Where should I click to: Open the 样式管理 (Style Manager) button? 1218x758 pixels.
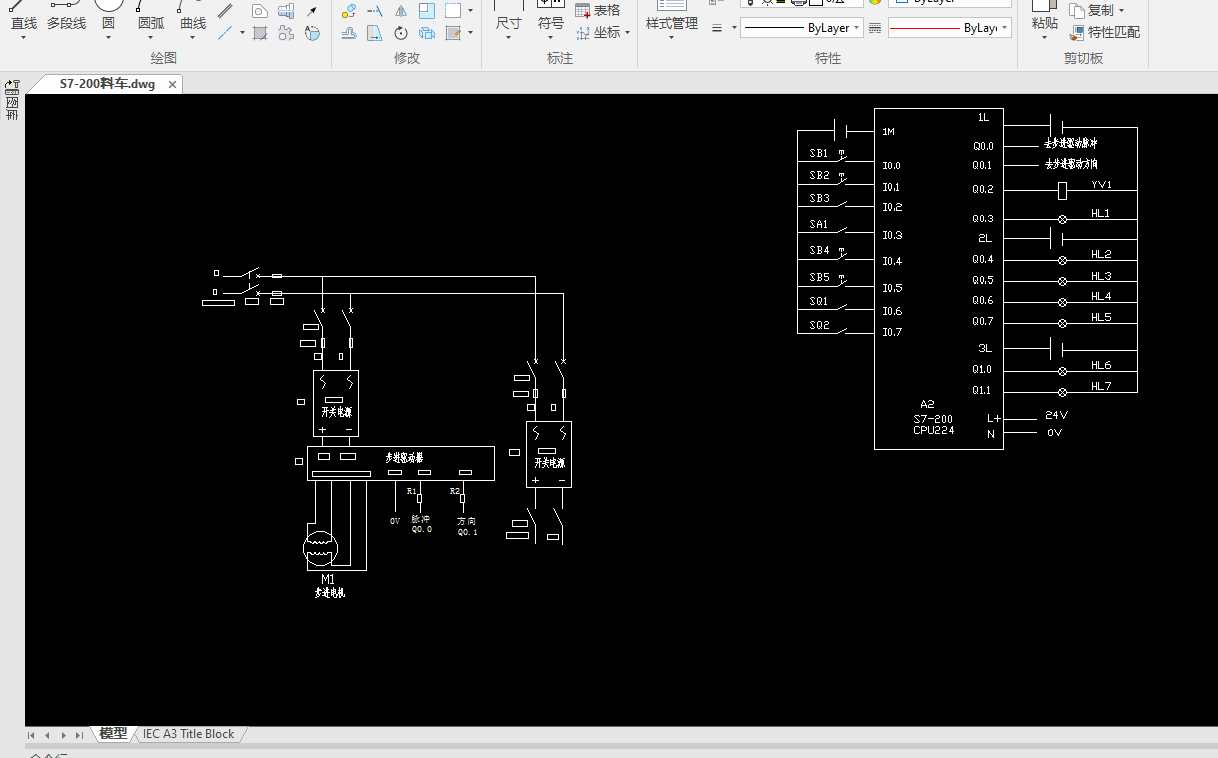[x=671, y=22]
